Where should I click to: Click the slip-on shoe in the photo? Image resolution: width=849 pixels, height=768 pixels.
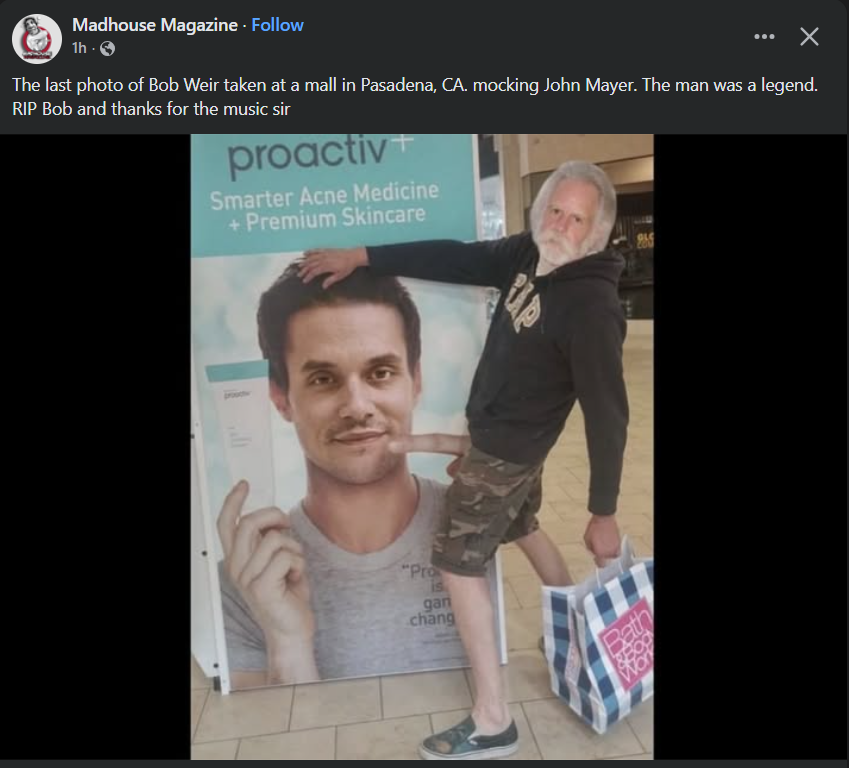point(469,739)
